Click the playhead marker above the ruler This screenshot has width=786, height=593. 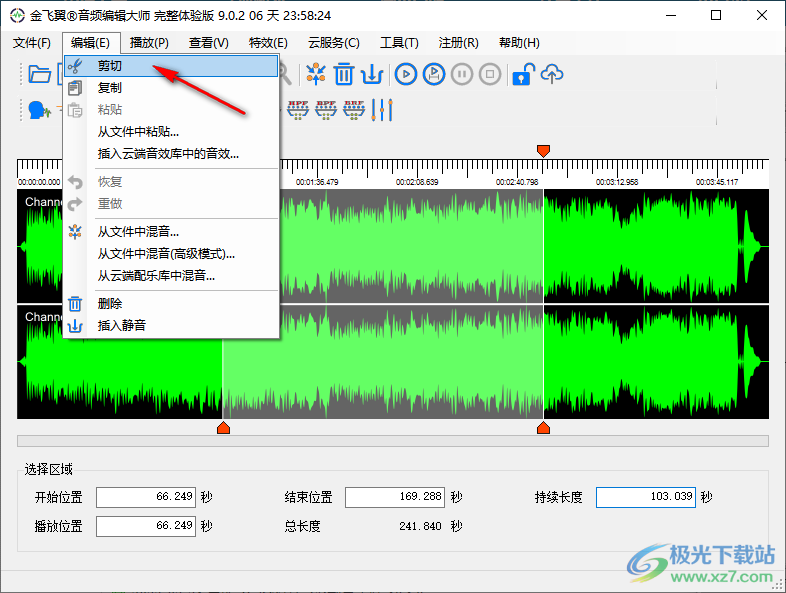[543, 151]
